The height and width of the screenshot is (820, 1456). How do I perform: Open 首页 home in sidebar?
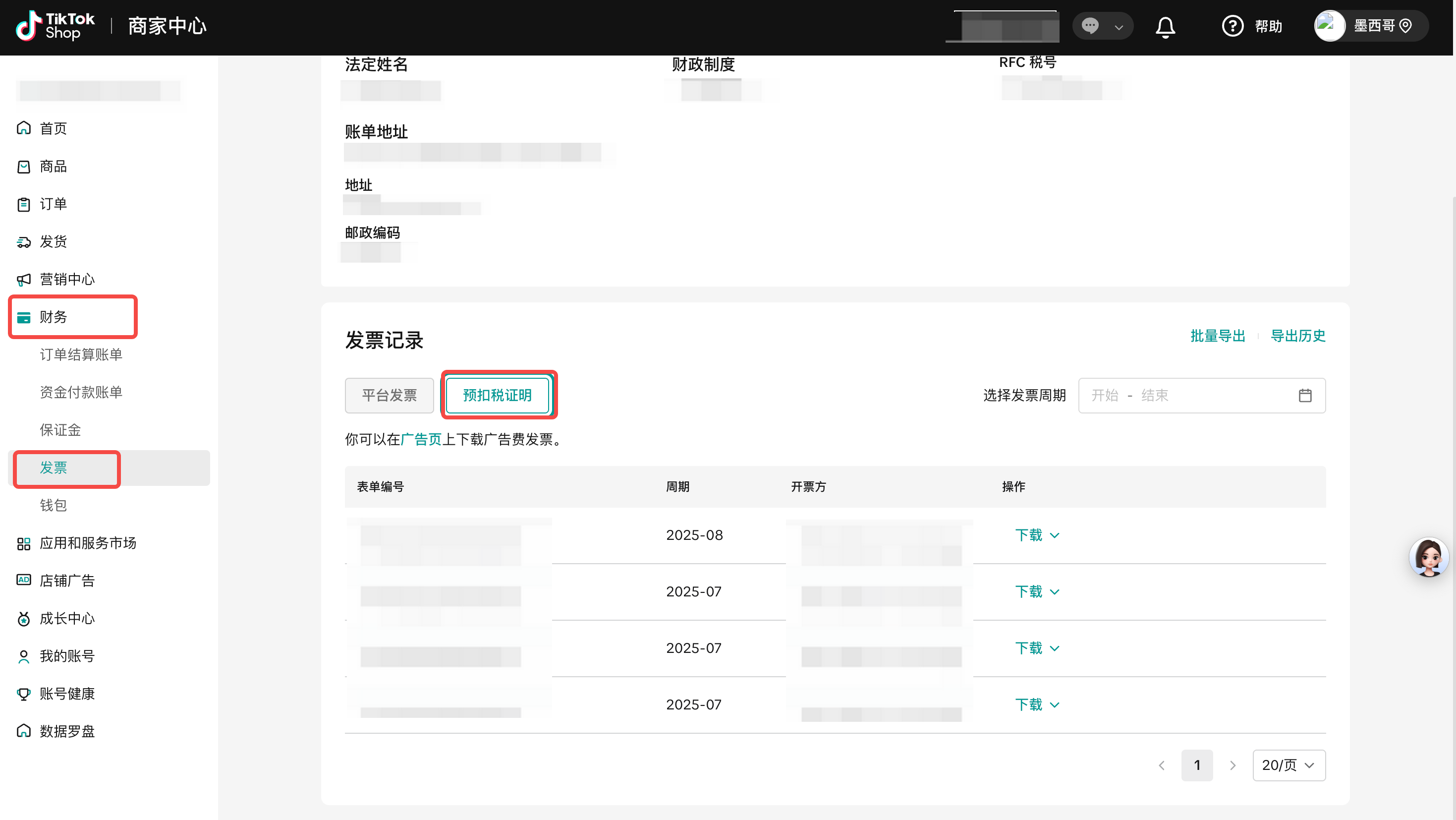(53, 128)
